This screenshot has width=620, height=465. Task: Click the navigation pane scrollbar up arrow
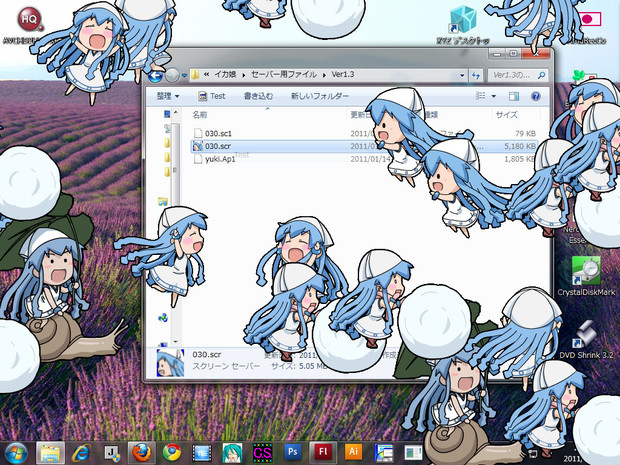pos(176,113)
